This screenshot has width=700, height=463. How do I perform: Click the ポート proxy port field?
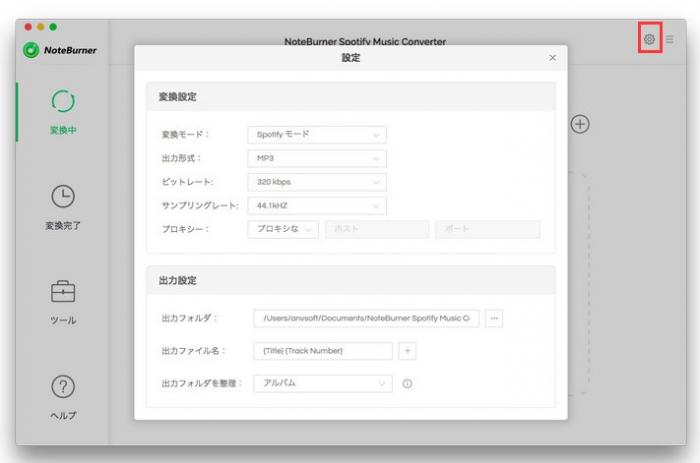[x=488, y=229]
